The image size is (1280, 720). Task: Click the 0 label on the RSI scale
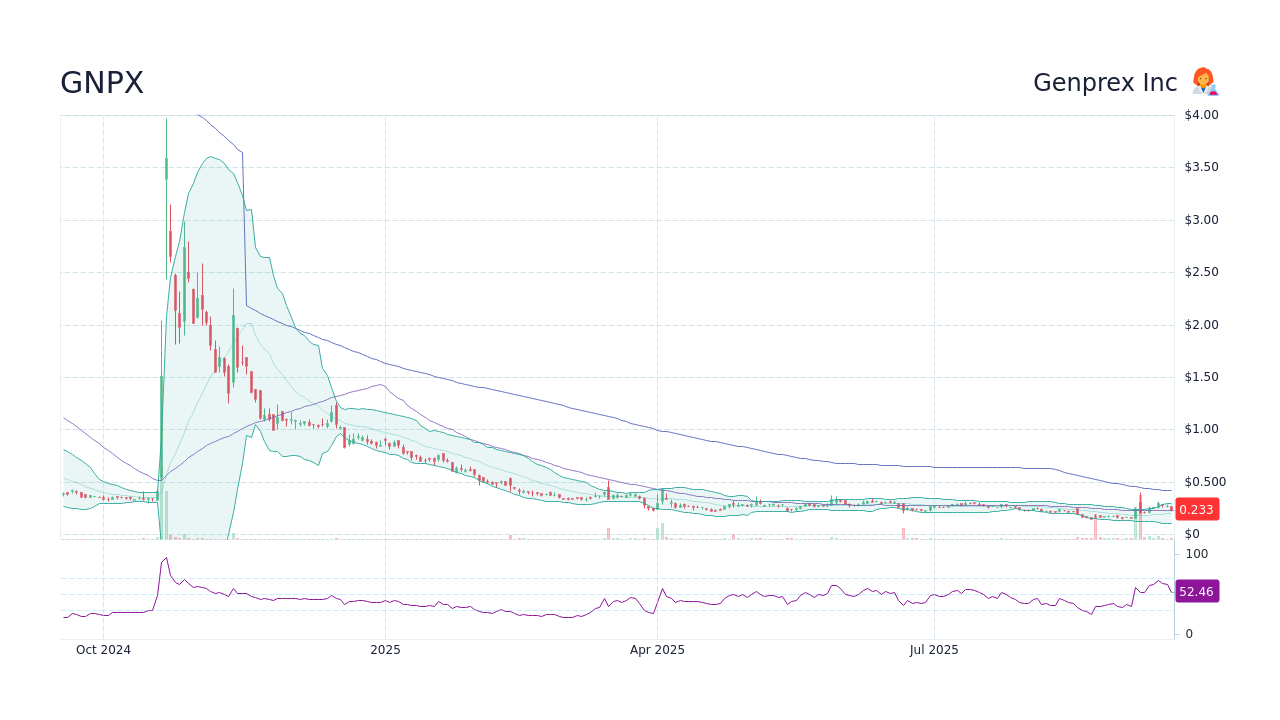[x=1188, y=633]
